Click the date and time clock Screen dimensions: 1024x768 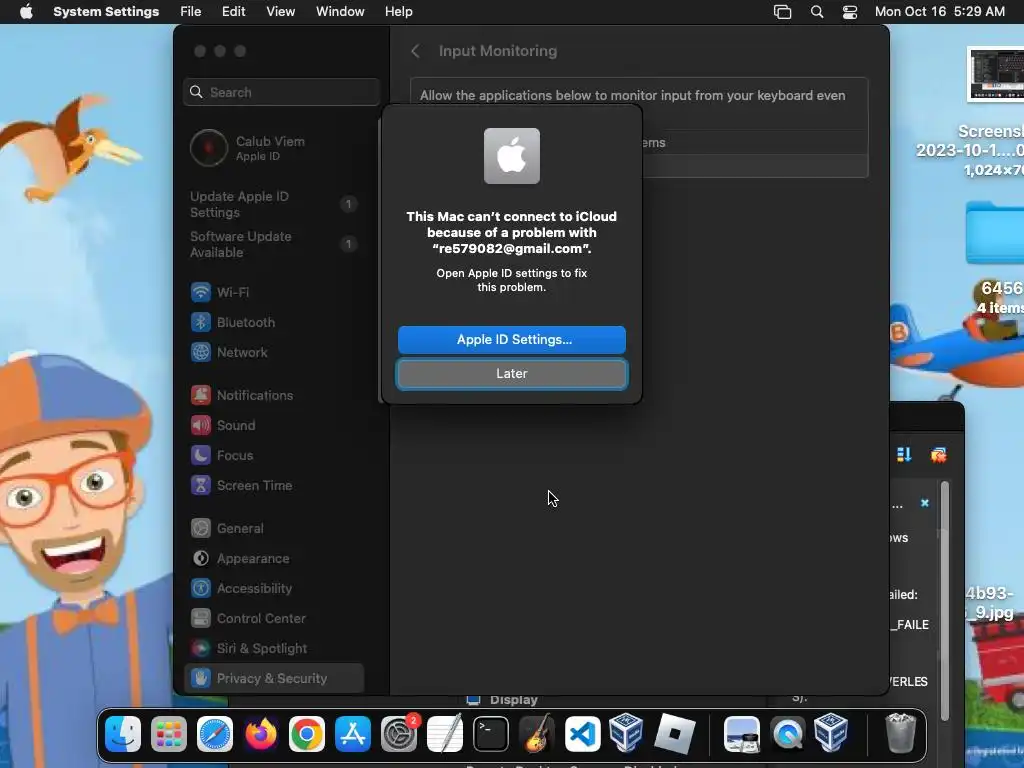(940, 12)
